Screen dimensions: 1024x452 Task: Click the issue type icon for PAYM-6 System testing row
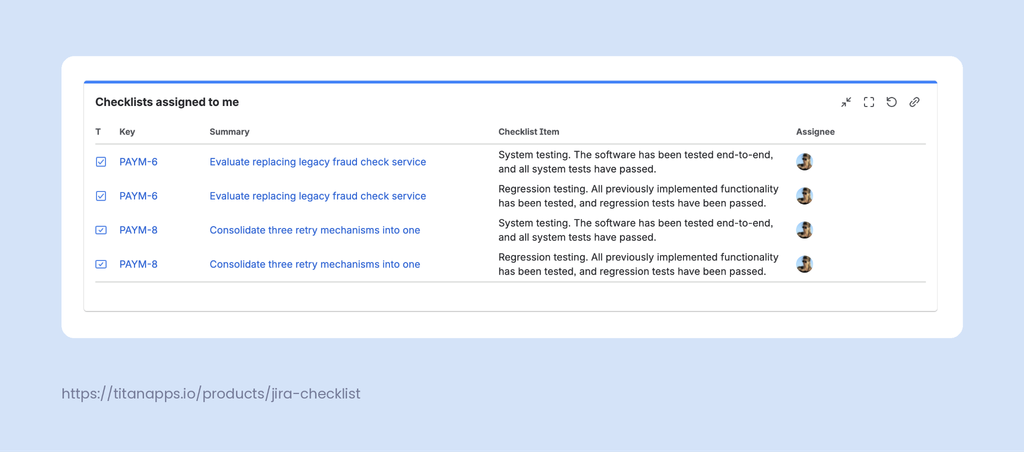click(101, 162)
